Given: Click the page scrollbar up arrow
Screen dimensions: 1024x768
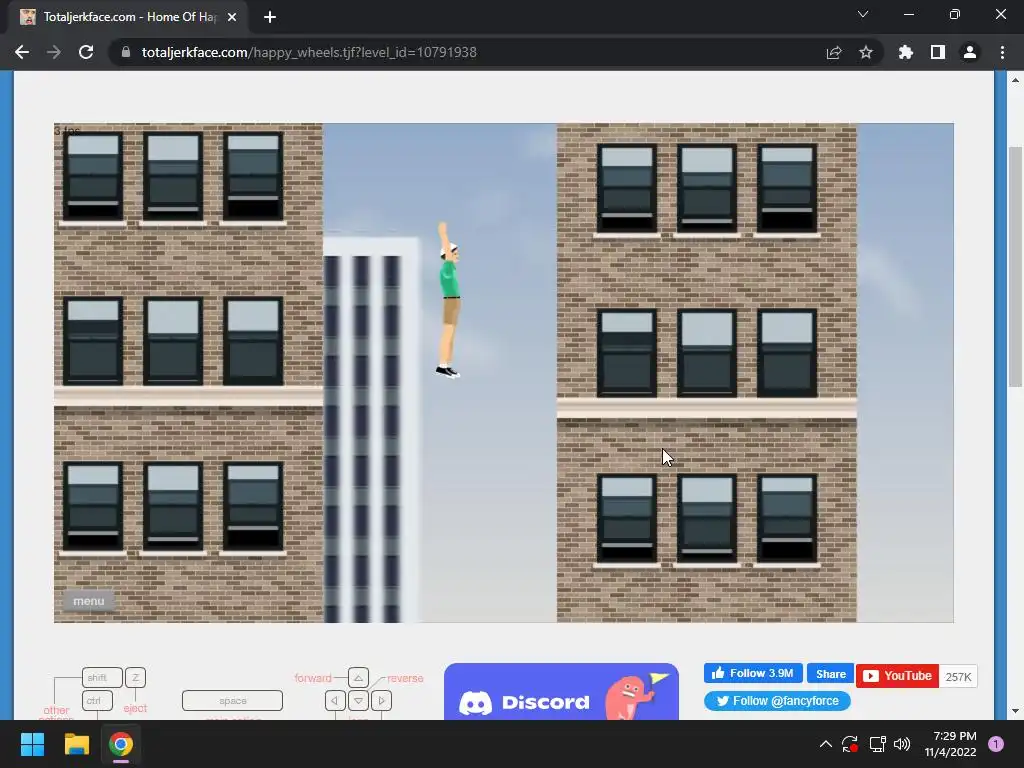Looking at the screenshot, I should (x=1016, y=80).
